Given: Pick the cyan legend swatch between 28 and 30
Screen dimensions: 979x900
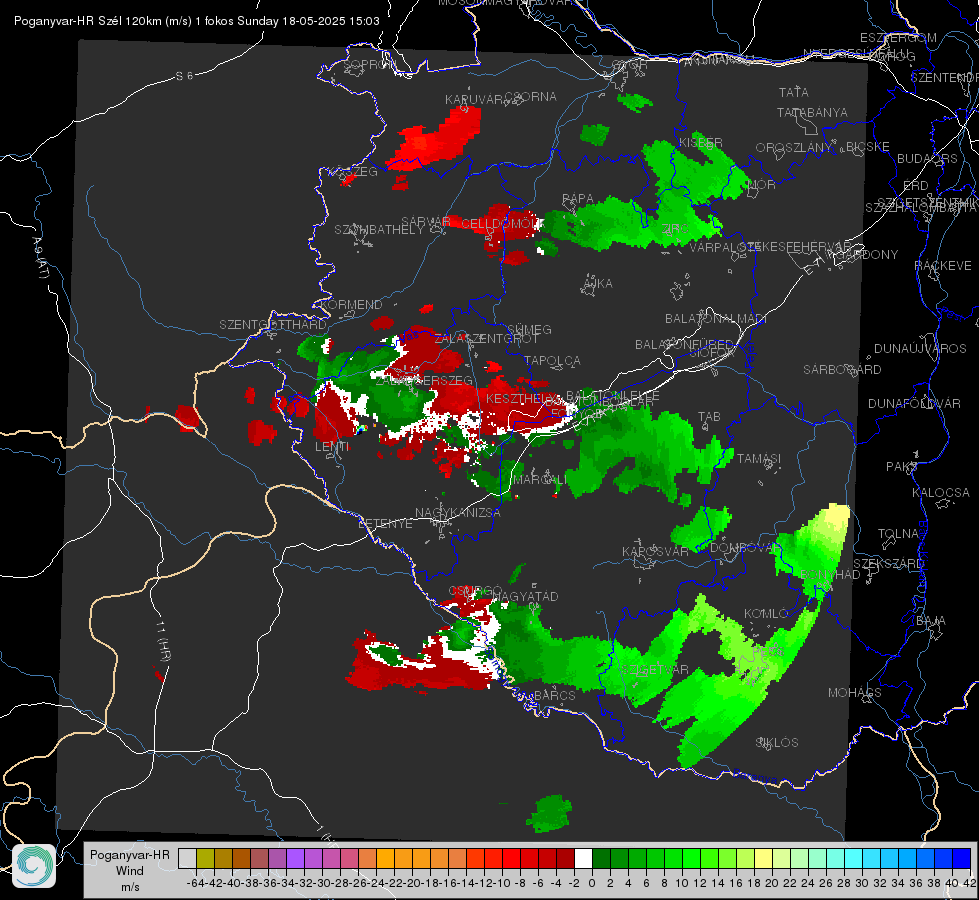Looking at the screenshot, I should (854, 858).
